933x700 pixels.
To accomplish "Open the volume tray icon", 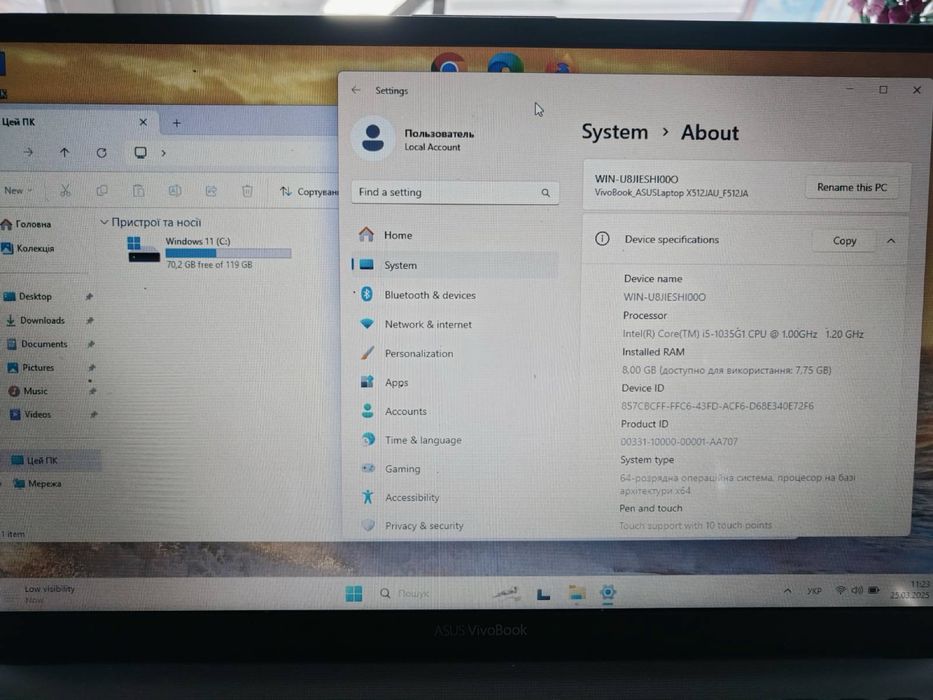I will (857, 590).
